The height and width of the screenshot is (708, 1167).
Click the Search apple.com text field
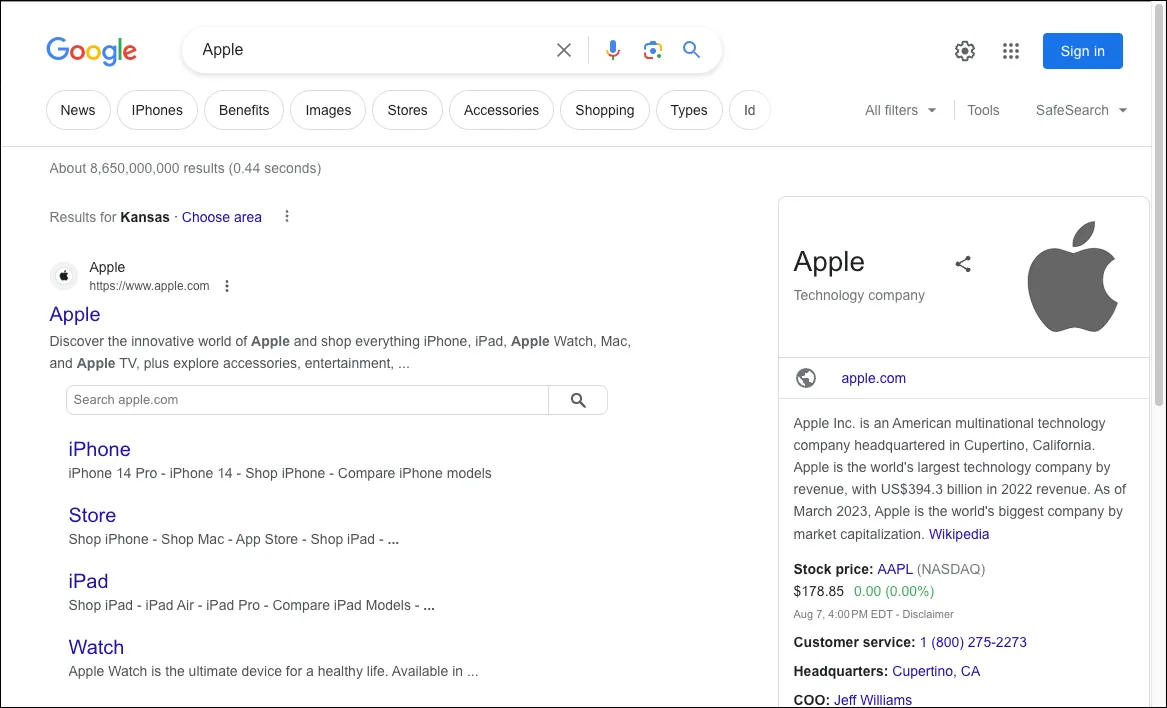307,400
